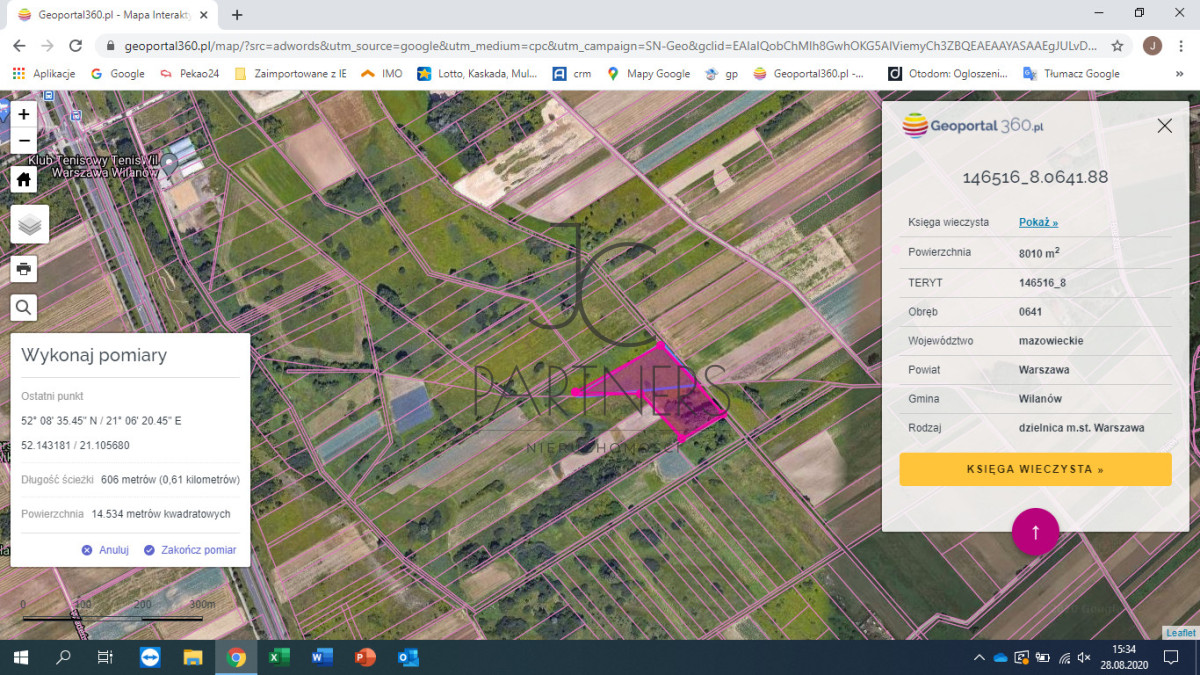Click the pink scroll-up arrow button
The image size is (1200, 675).
point(1035,532)
